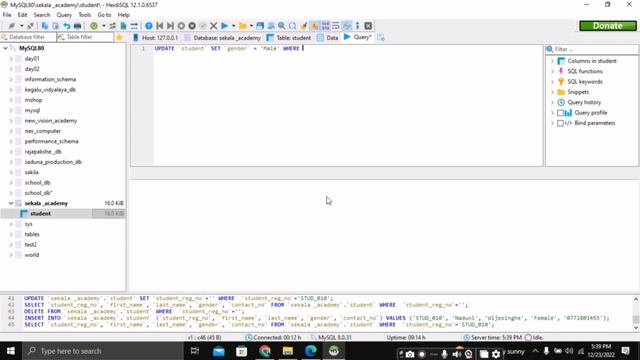Go to first row icon
This screenshot has width=640, height=360.
160,26
